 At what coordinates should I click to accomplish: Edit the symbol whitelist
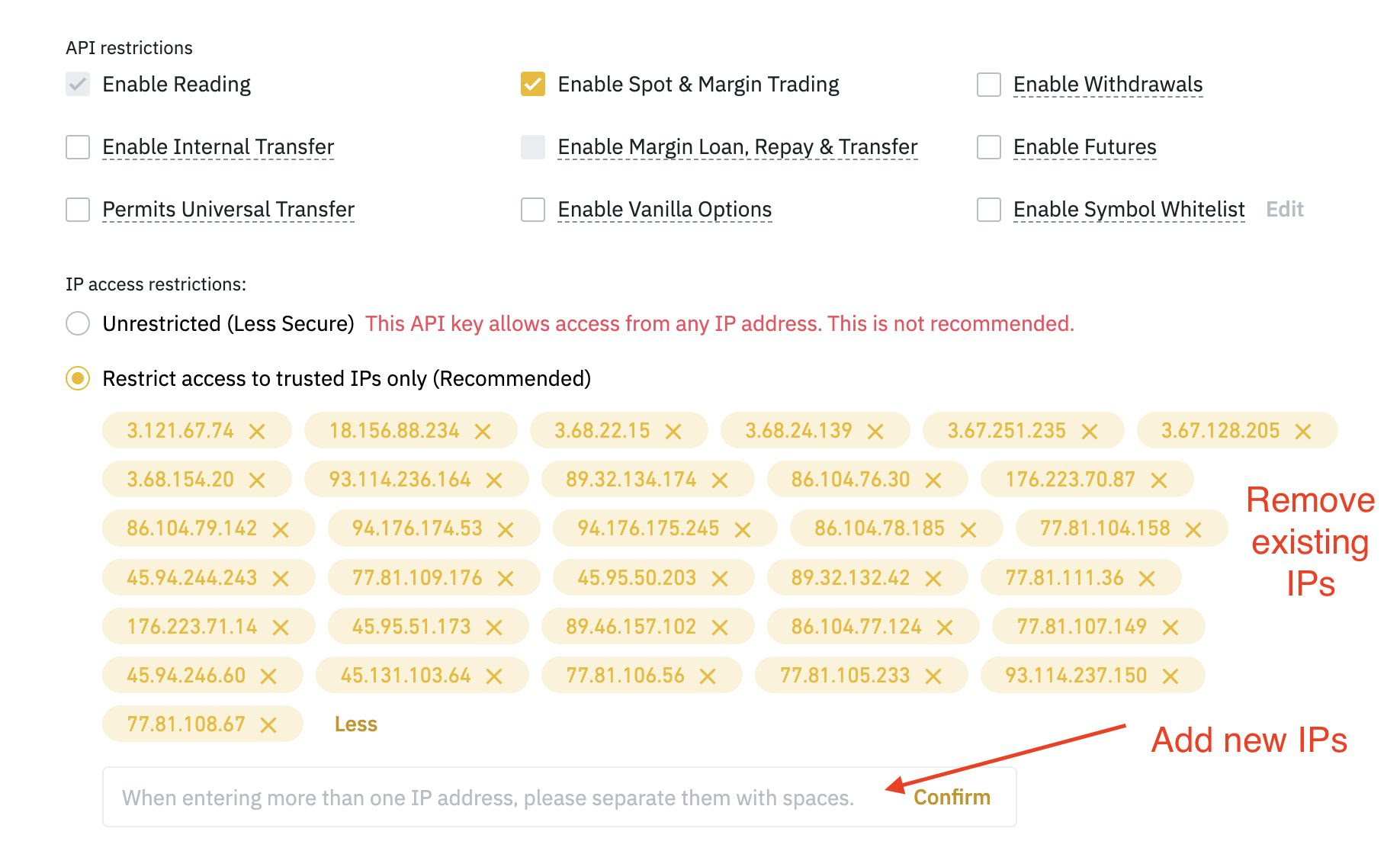pyautogui.click(x=1285, y=209)
